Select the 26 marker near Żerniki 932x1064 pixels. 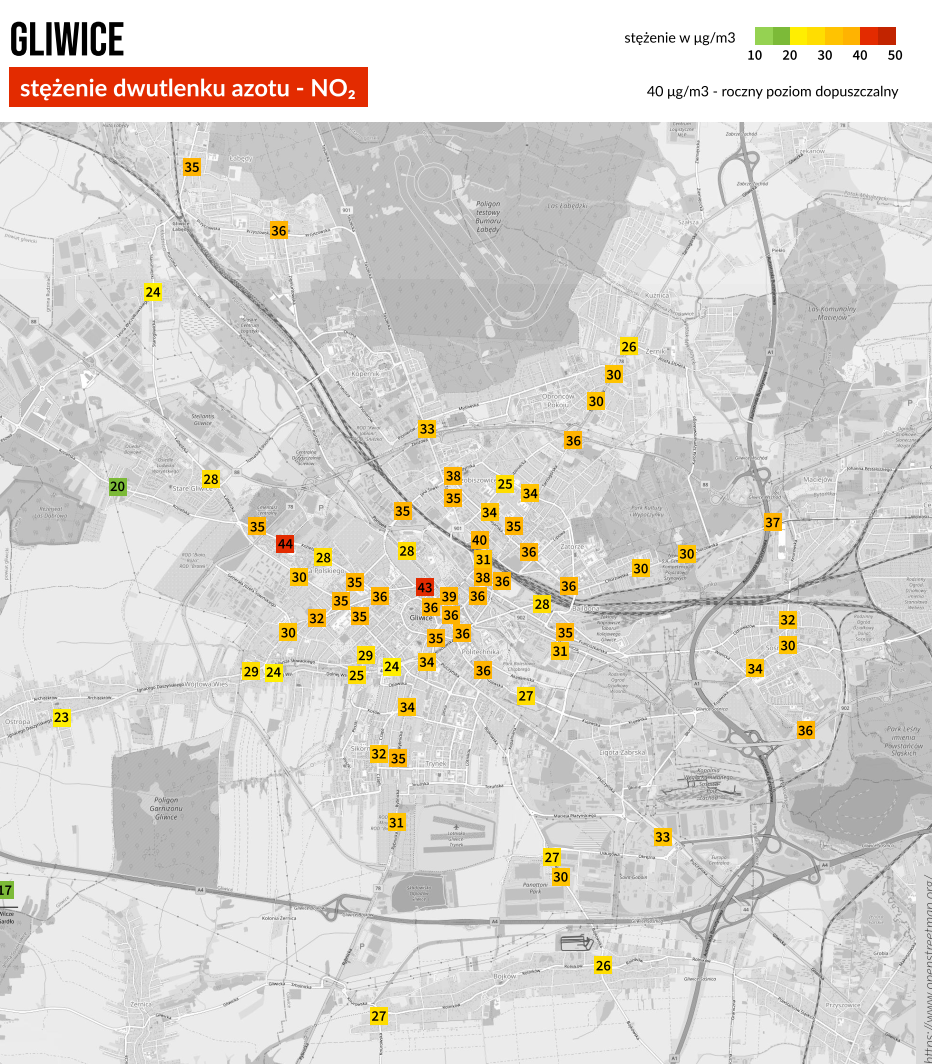(628, 347)
